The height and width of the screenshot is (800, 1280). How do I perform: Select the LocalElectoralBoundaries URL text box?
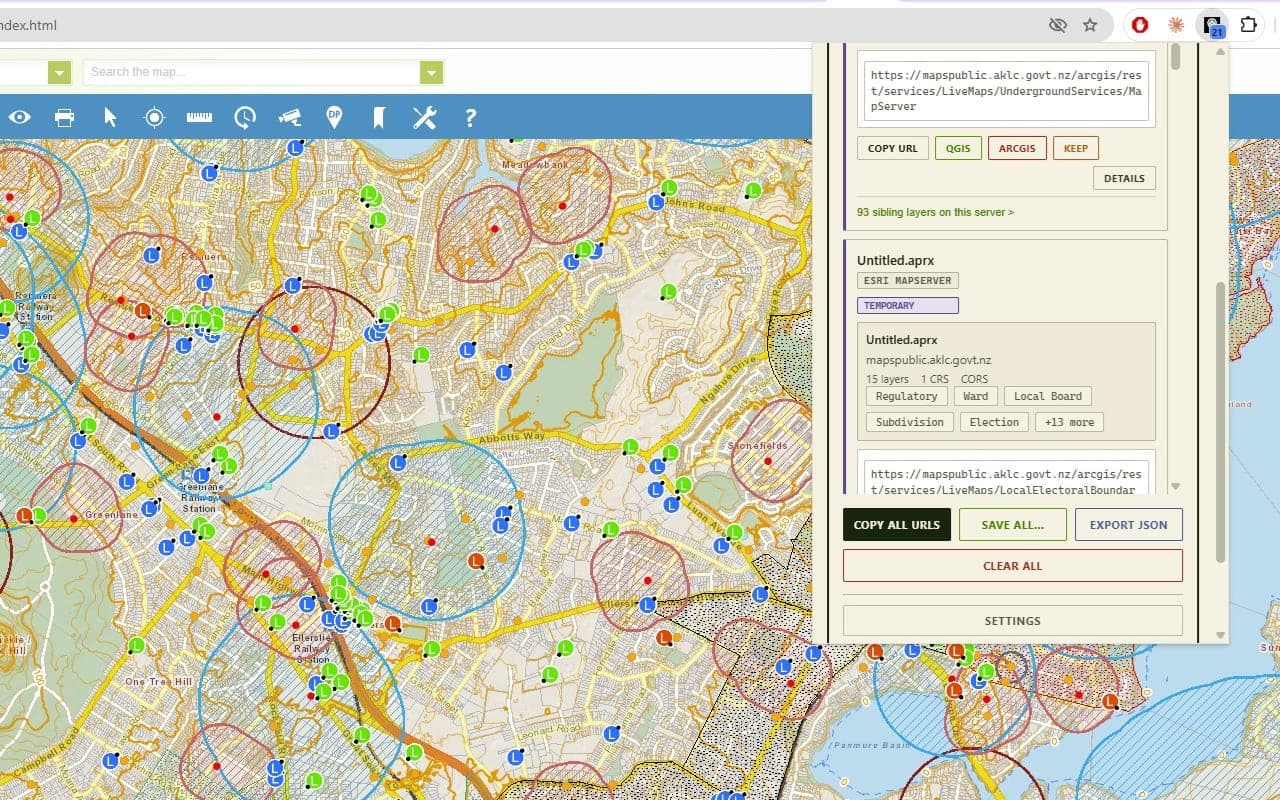pyautogui.click(x=1006, y=475)
